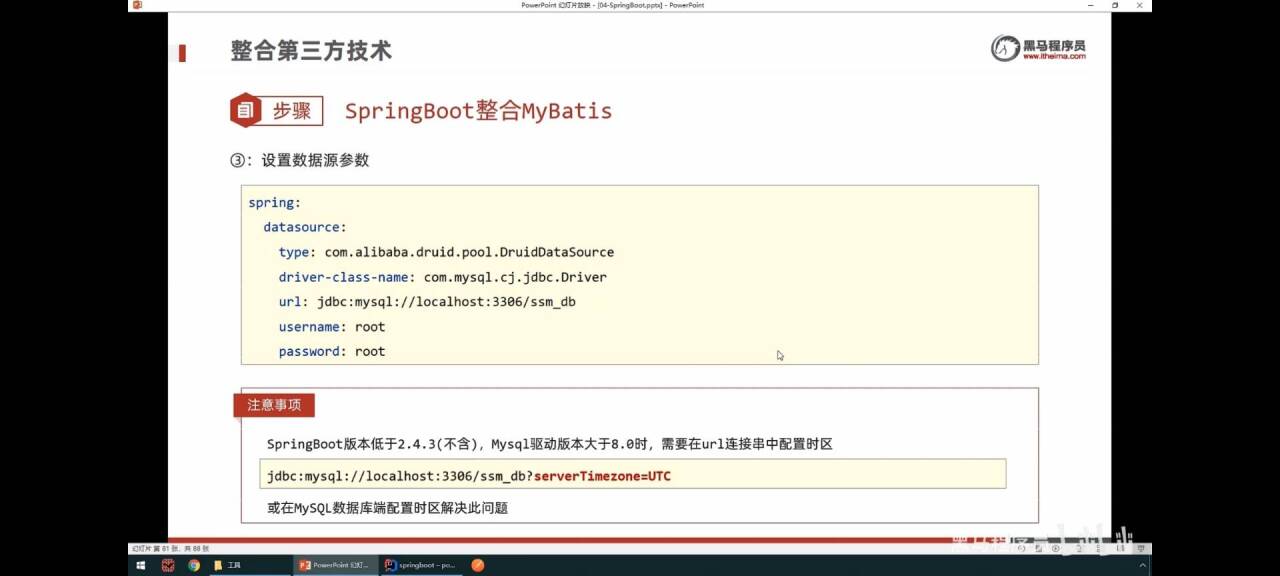
Task: Launch Chrome from the taskbar
Action: pos(194,565)
